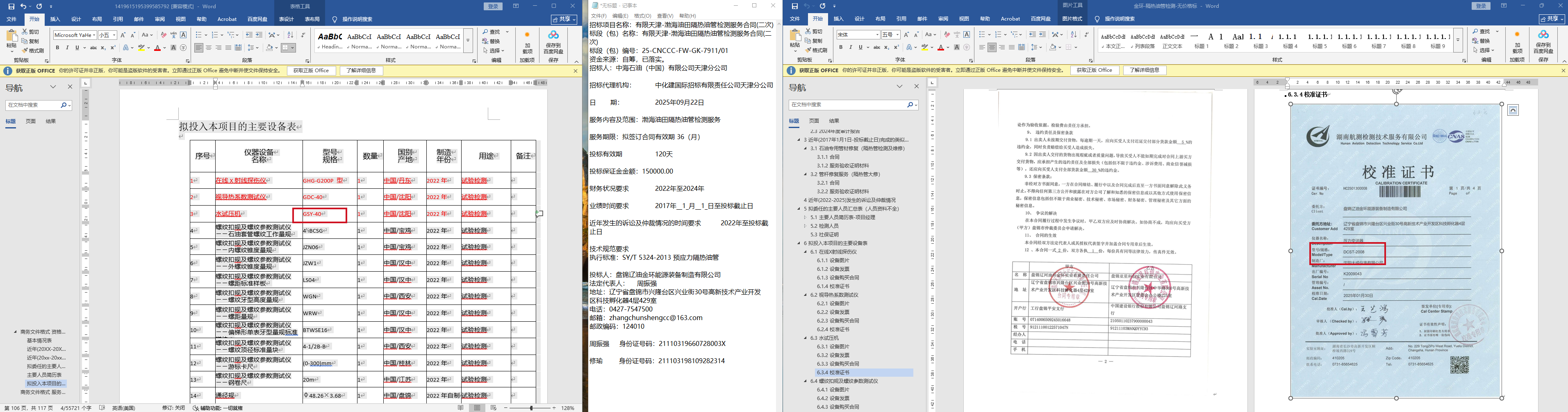Switch to 页面 tab in 金环 navigation pane
The image size is (1568, 412).
click(814, 121)
